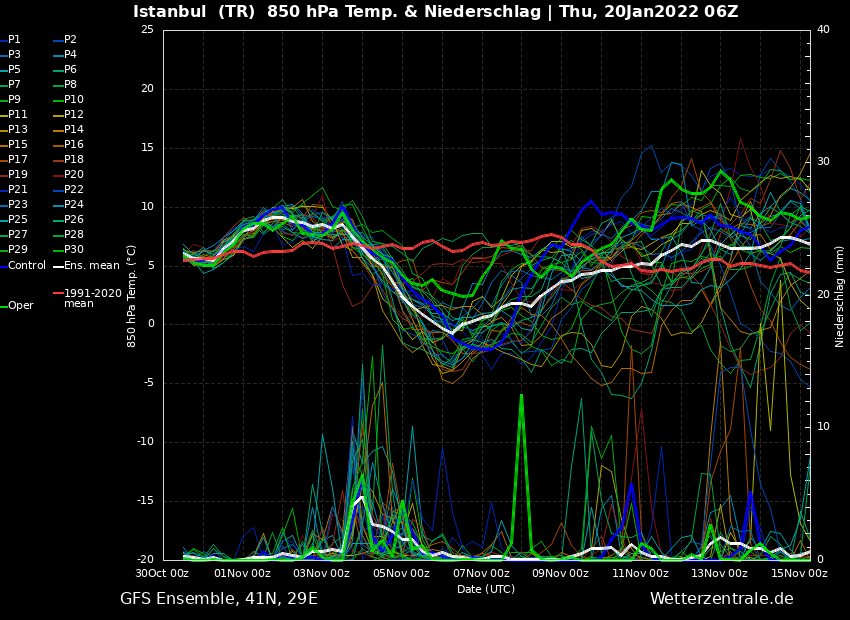Click the P26 legend item
This screenshot has height=620, width=850.
coord(69,219)
